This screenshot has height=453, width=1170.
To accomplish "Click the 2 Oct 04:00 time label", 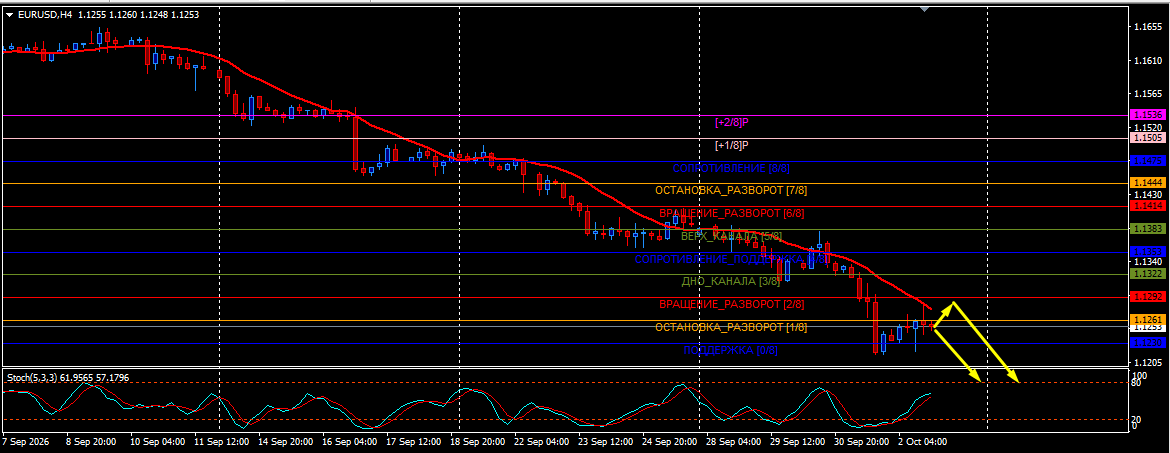I will click(922, 441).
